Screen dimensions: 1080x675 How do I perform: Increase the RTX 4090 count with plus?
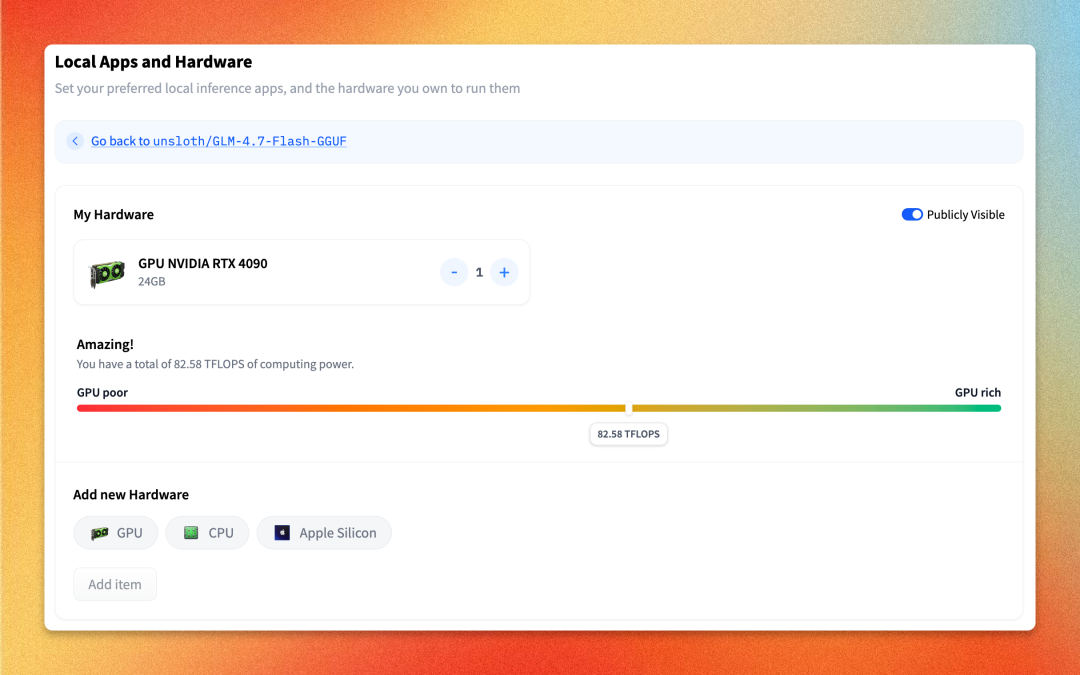click(x=504, y=272)
